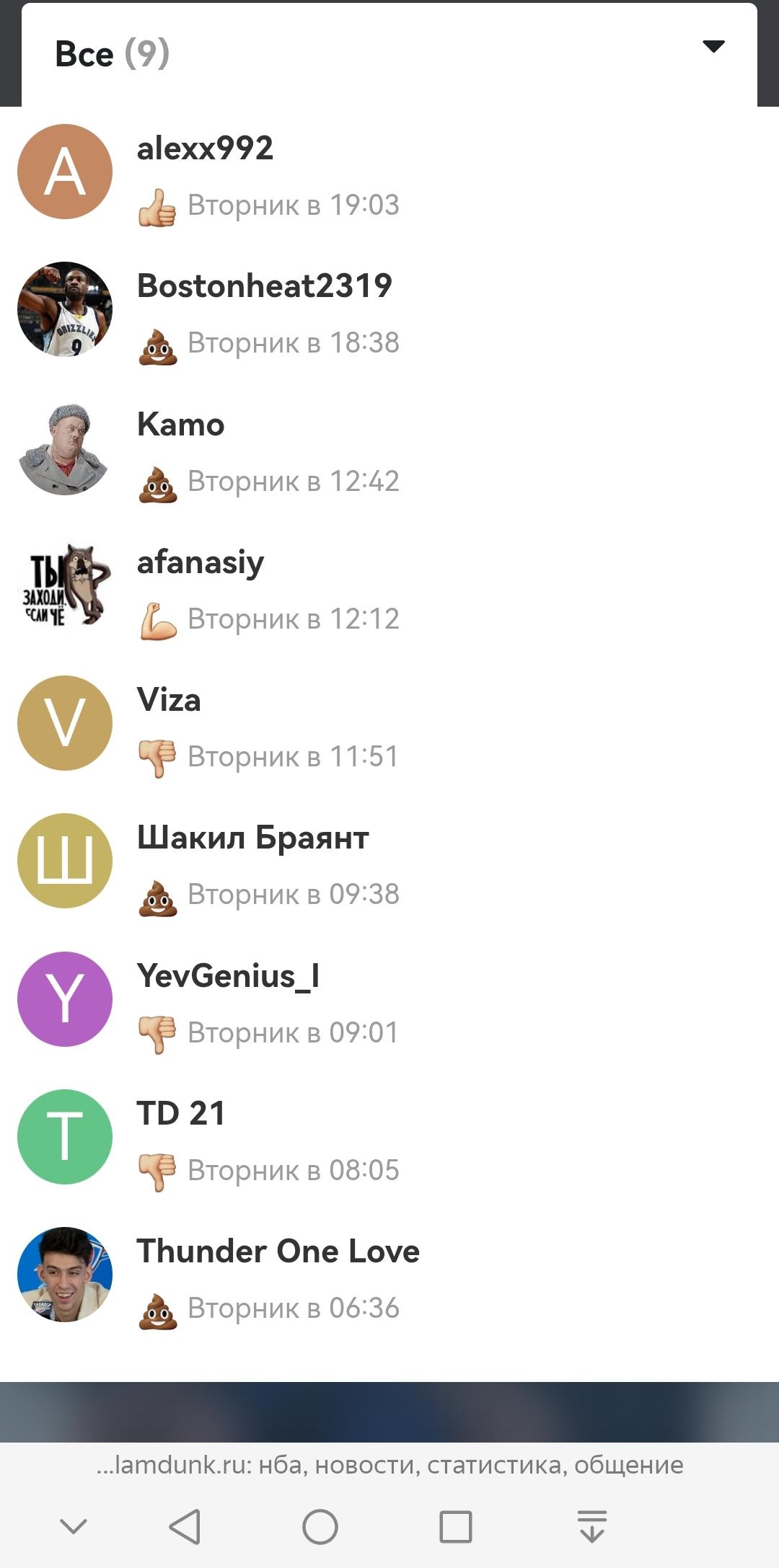Open Viza's letter V avatar

[65, 723]
